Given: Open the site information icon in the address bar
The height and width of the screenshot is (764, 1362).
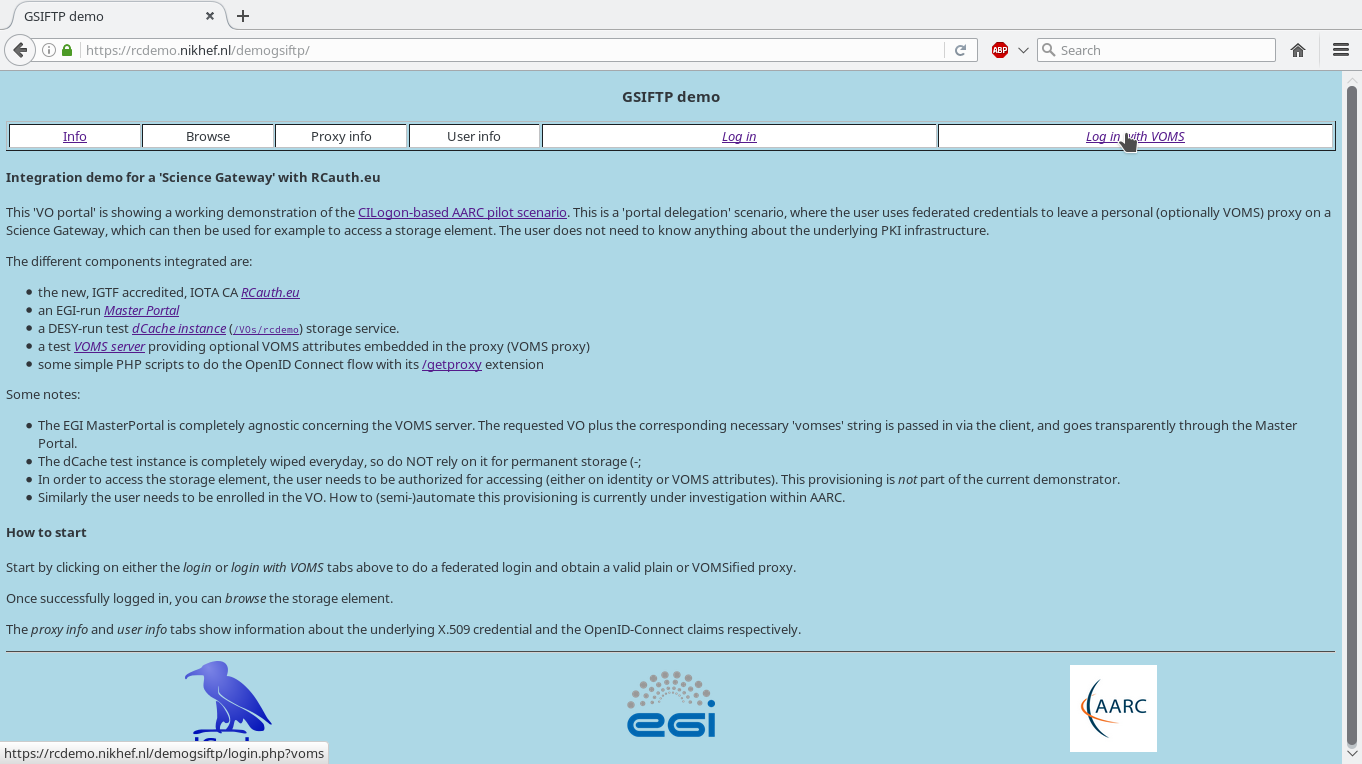Looking at the screenshot, I should click(x=48, y=50).
